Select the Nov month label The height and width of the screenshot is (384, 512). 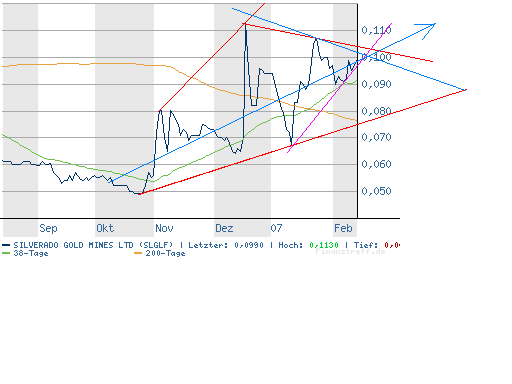pyautogui.click(x=164, y=228)
